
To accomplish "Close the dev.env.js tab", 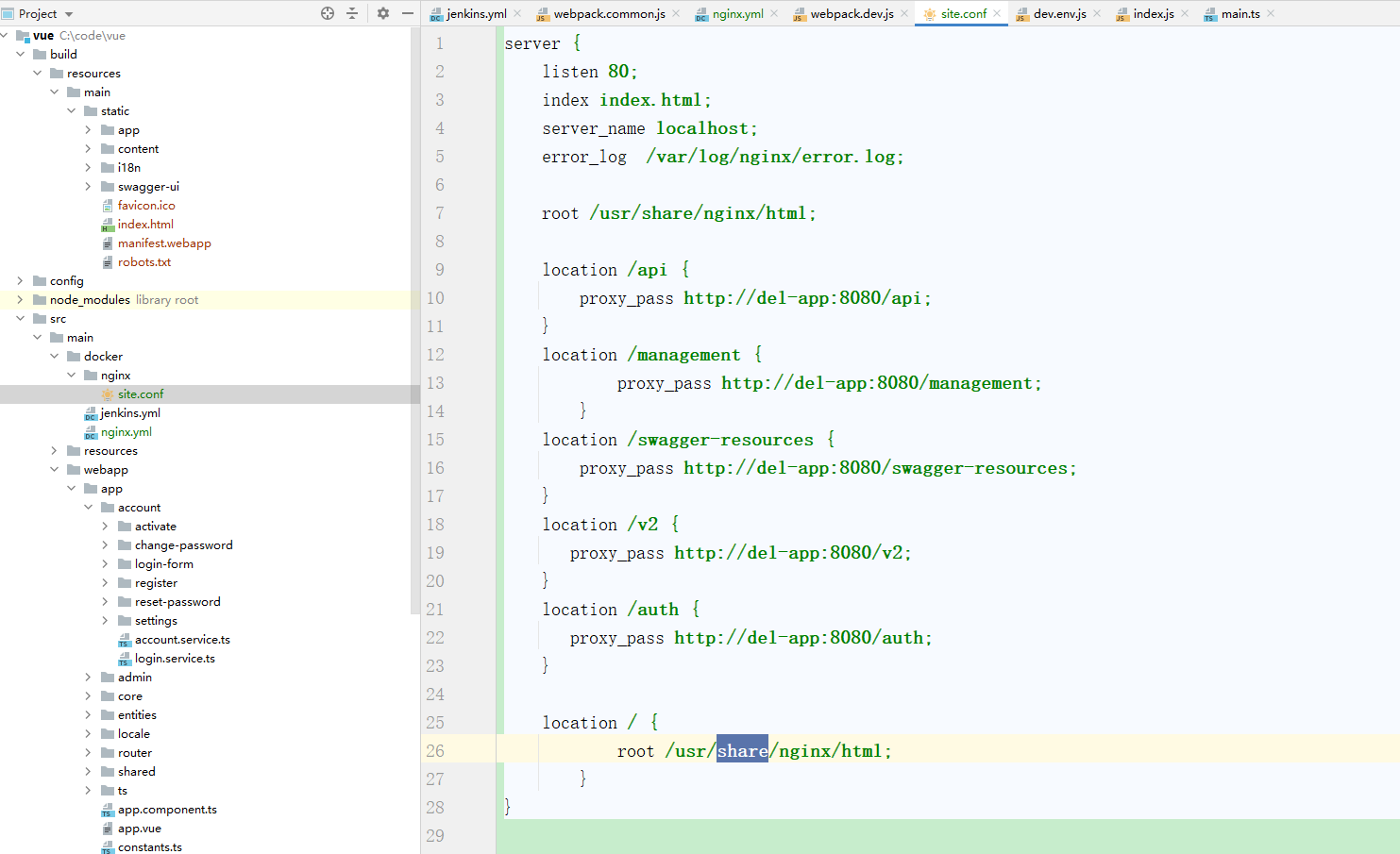I will point(1097,13).
